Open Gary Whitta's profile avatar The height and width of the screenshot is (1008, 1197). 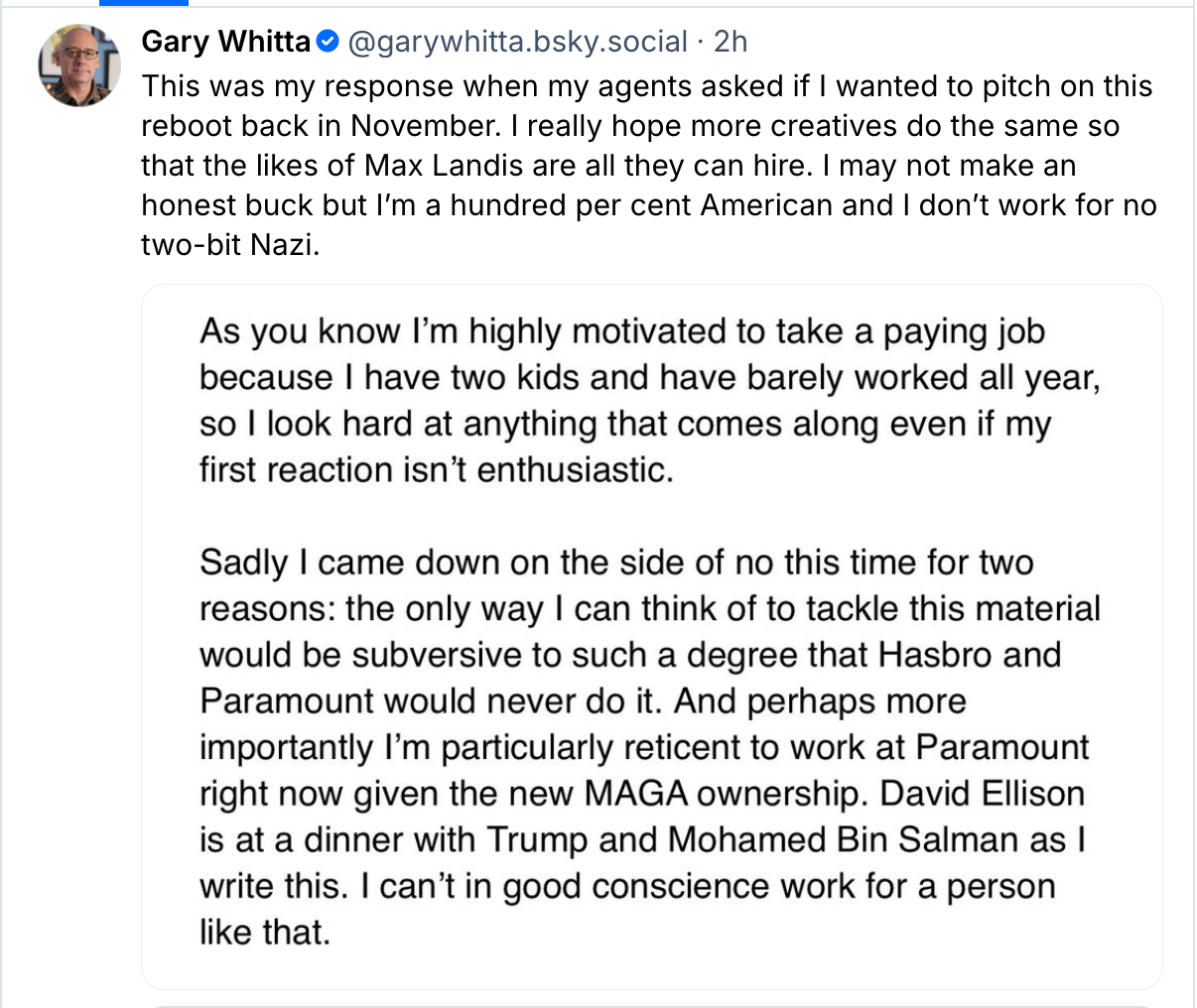79,64
